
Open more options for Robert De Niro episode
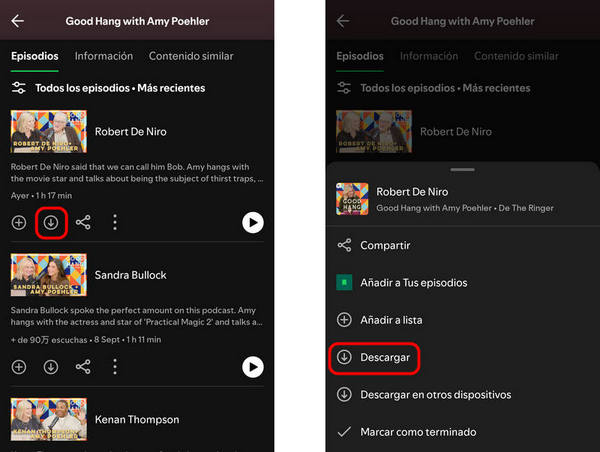pyautogui.click(x=115, y=222)
